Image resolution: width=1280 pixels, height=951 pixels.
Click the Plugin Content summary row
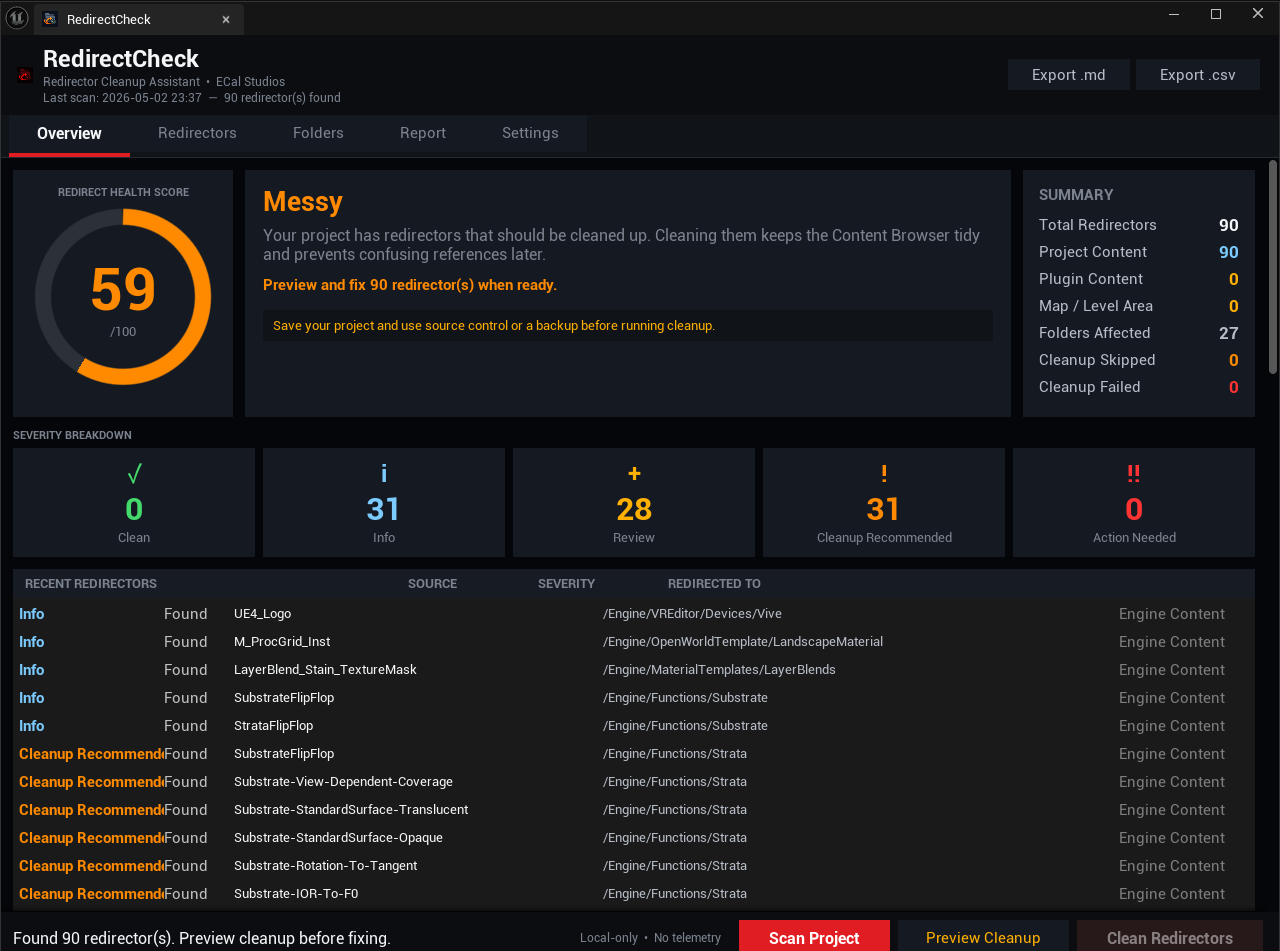[1139, 279]
